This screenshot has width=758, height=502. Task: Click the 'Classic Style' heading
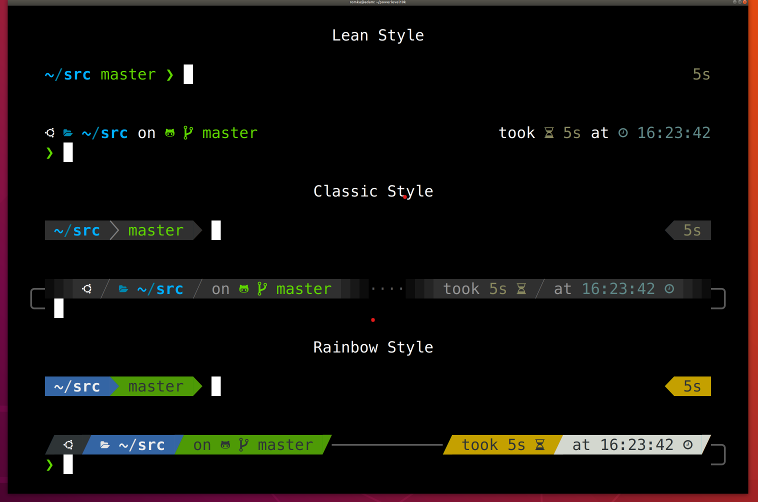coord(373,192)
